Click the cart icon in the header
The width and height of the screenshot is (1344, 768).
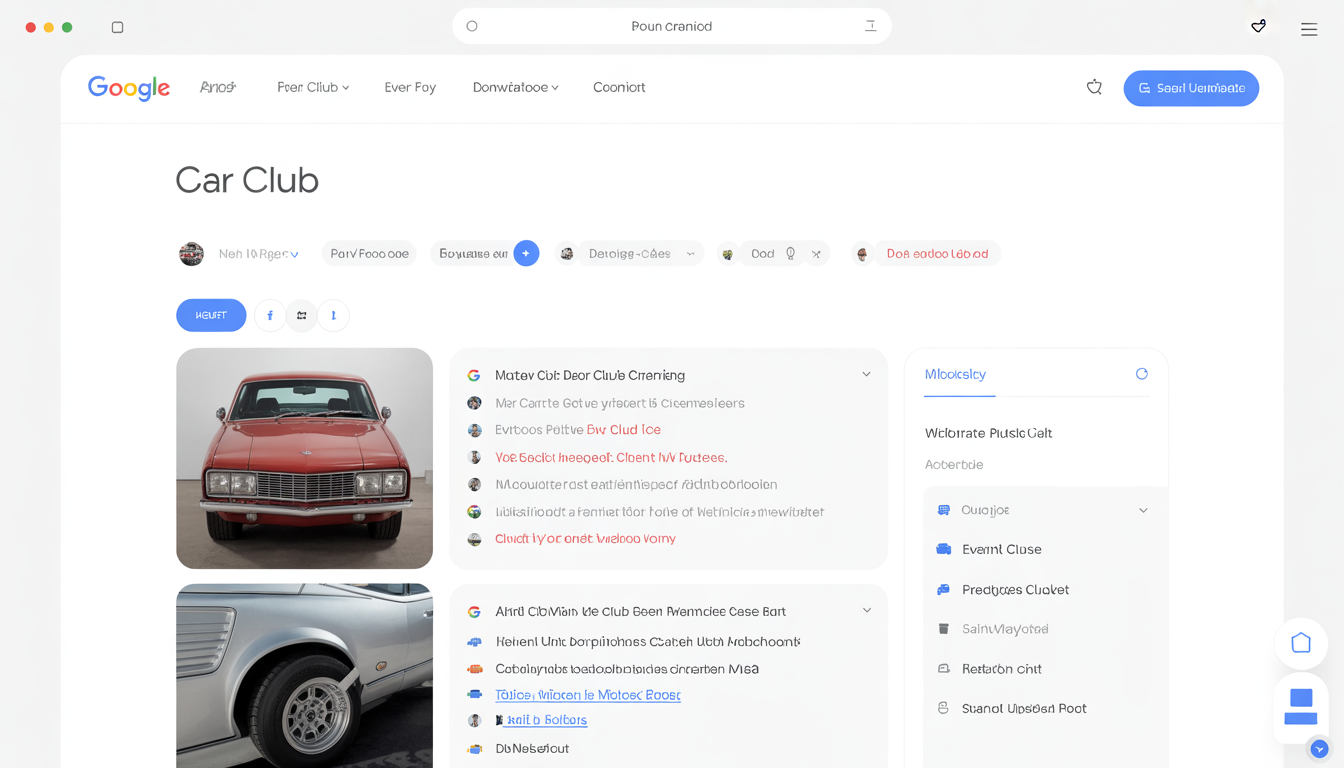1094,88
